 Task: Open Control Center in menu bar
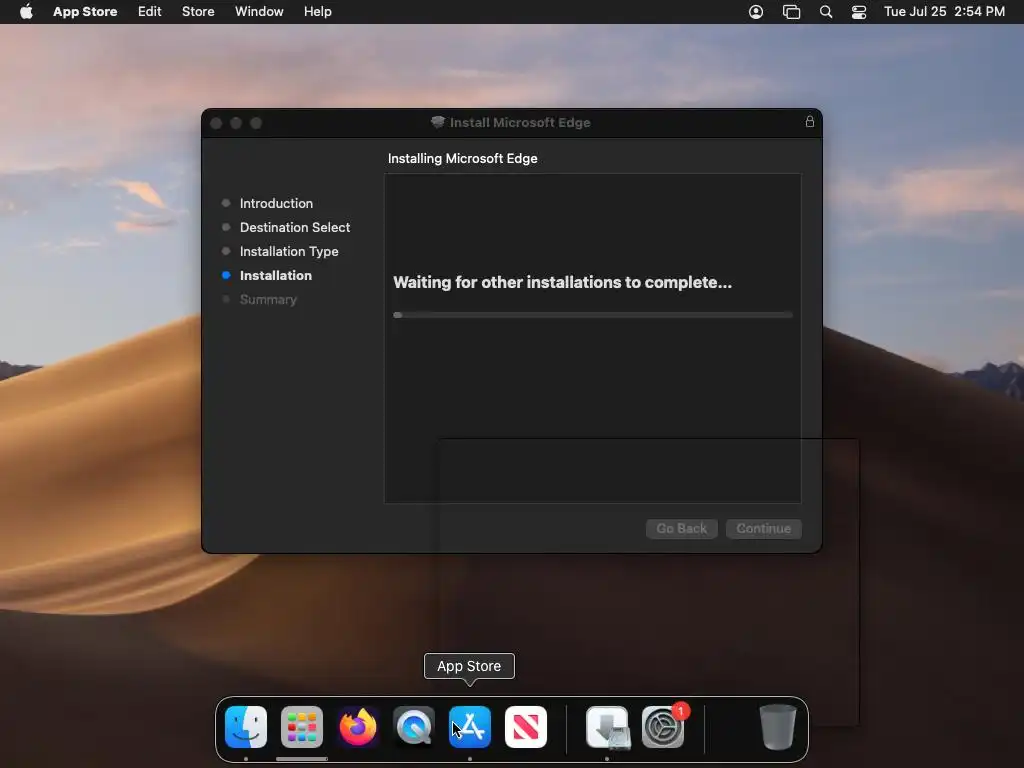point(859,12)
